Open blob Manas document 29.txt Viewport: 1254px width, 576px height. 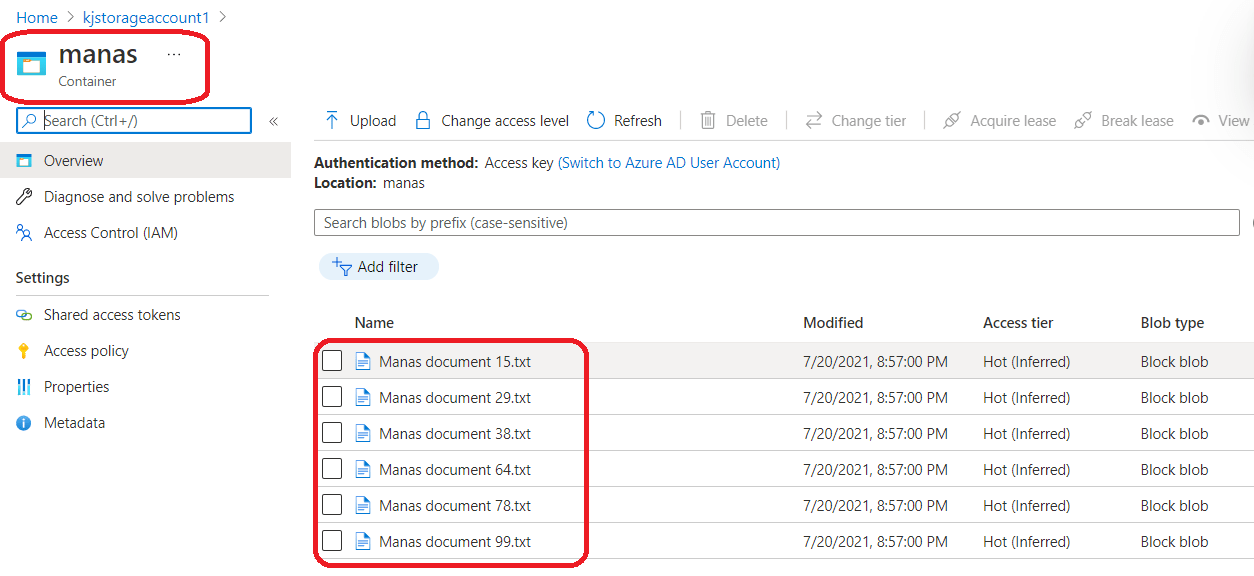point(455,397)
